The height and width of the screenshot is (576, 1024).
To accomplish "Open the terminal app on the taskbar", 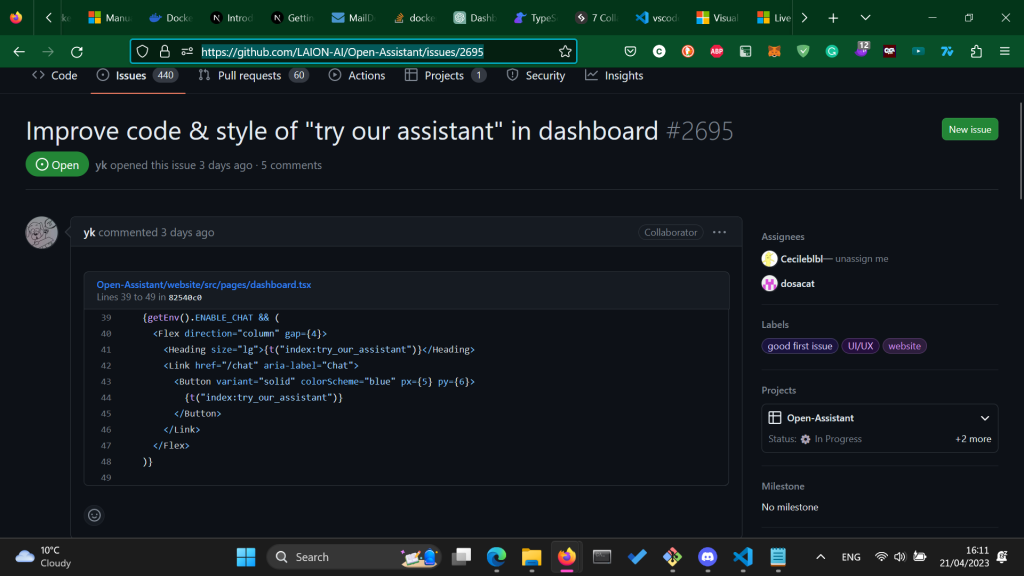I will click(x=601, y=557).
